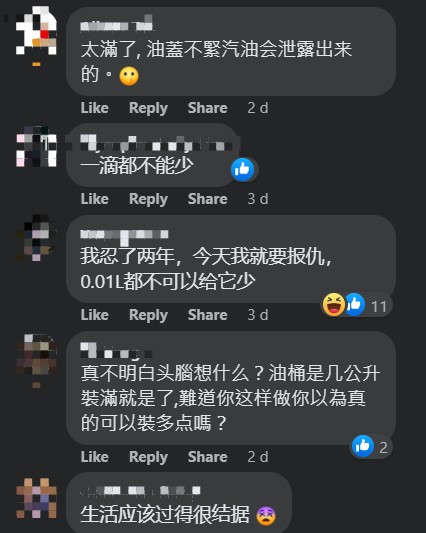Reply to the 太滿了 comment
The height and width of the screenshot is (533, 426).
(148, 108)
